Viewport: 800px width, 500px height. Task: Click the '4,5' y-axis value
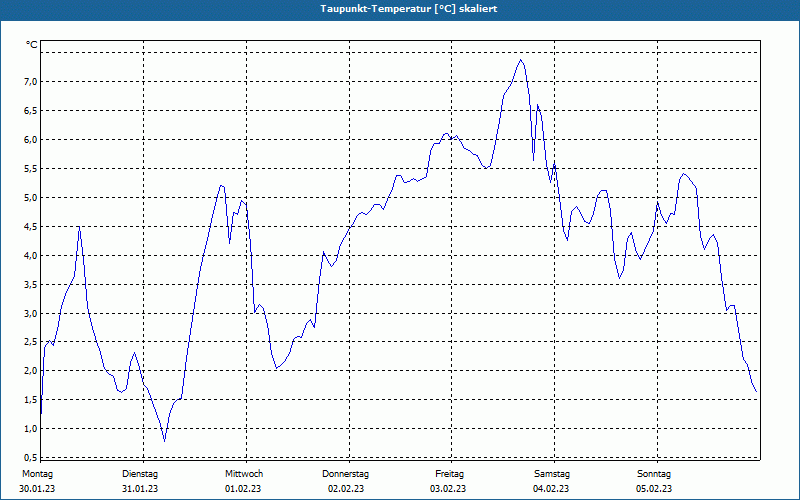[x=31, y=227]
